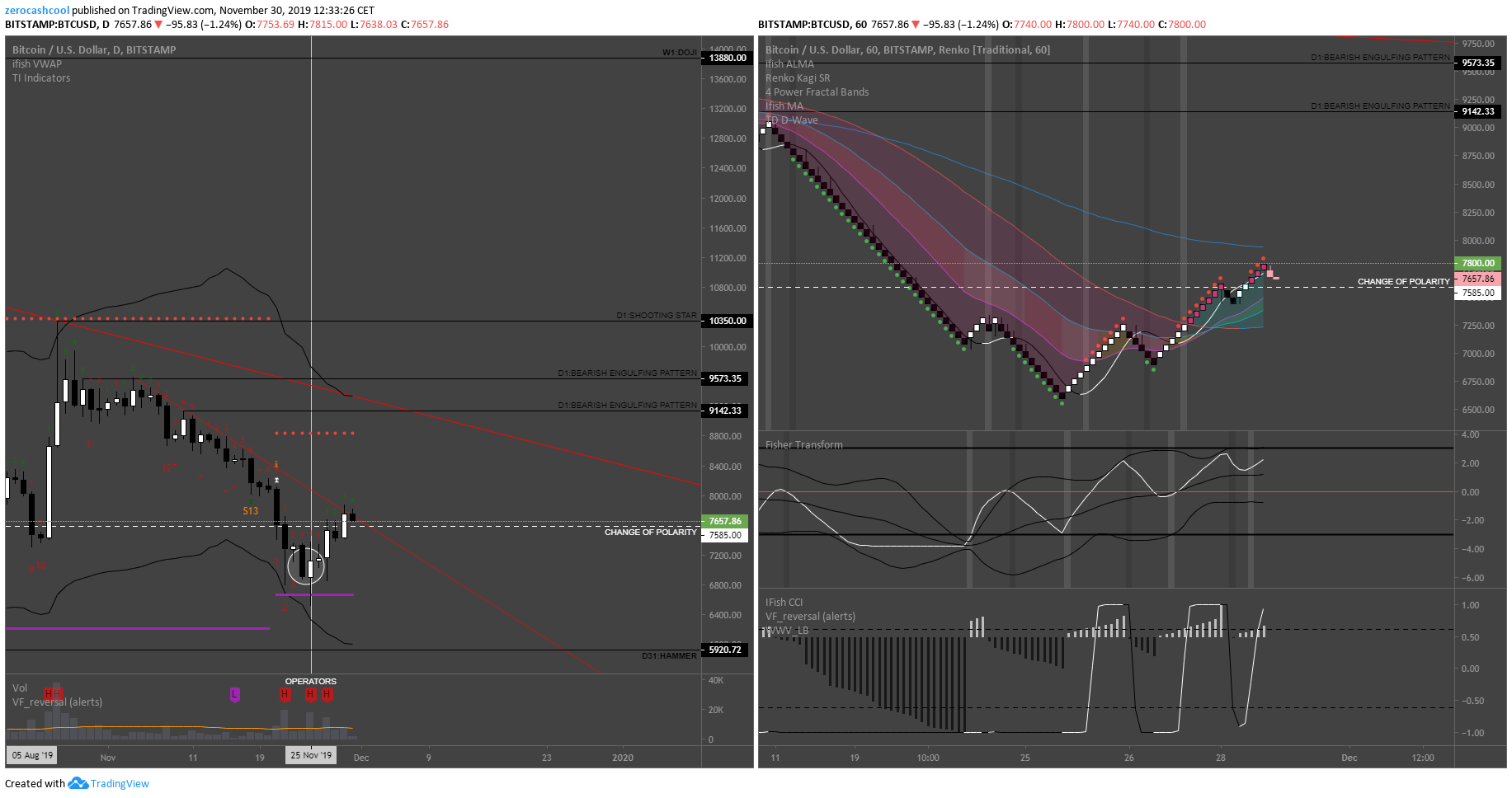The height and width of the screenshot is (798, 1512).
Task: Click CHANGE OF POLARITY label on daily chart
Action: [x=651, y=533]
